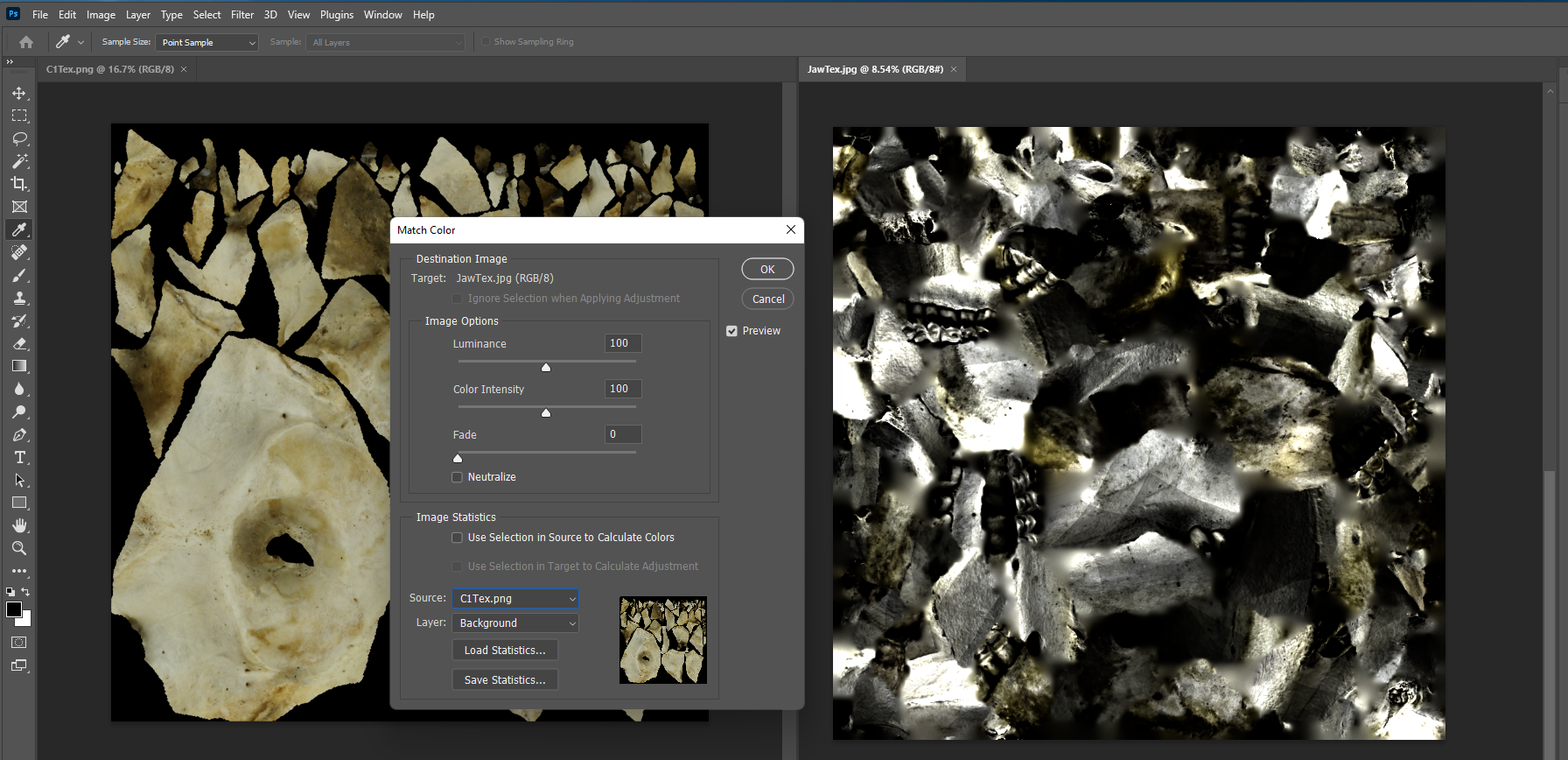Click OK in the Match Color dialog
Viewport: 1568px width, 760px height.
pyautogui.click(x=767, y=269)
